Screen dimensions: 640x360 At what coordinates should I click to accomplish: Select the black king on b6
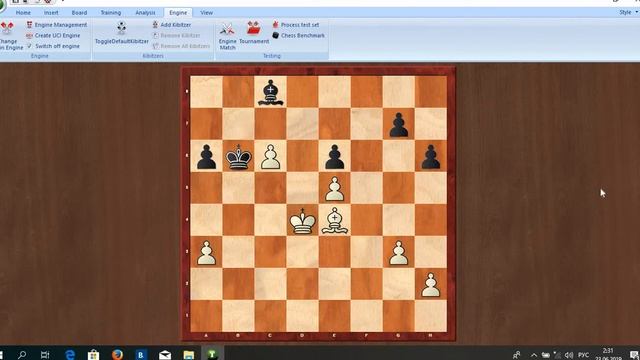(x=238, y=156)
